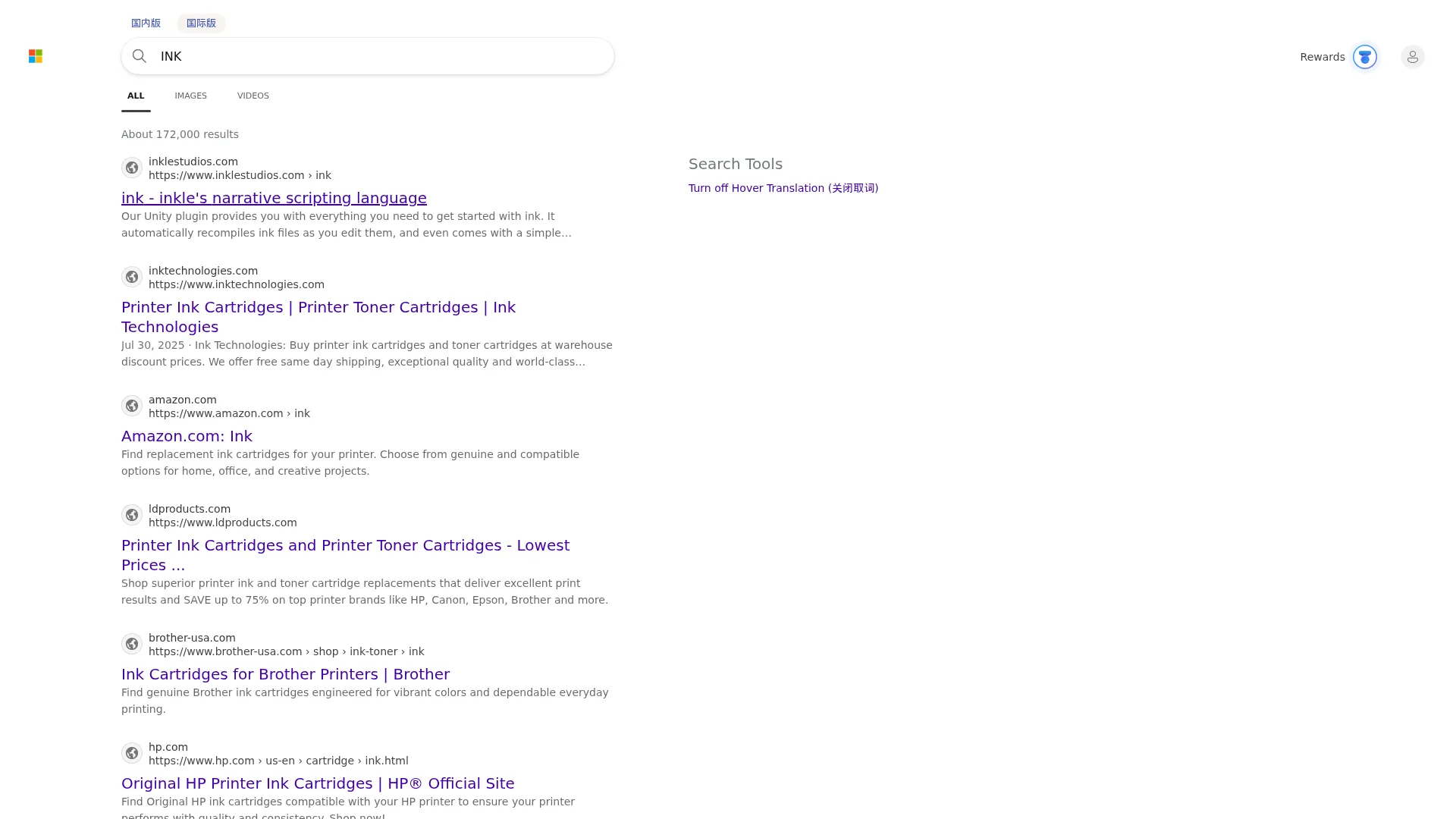Click the 'Our Unity plugin provides' snippet

(x=347, y=224)
